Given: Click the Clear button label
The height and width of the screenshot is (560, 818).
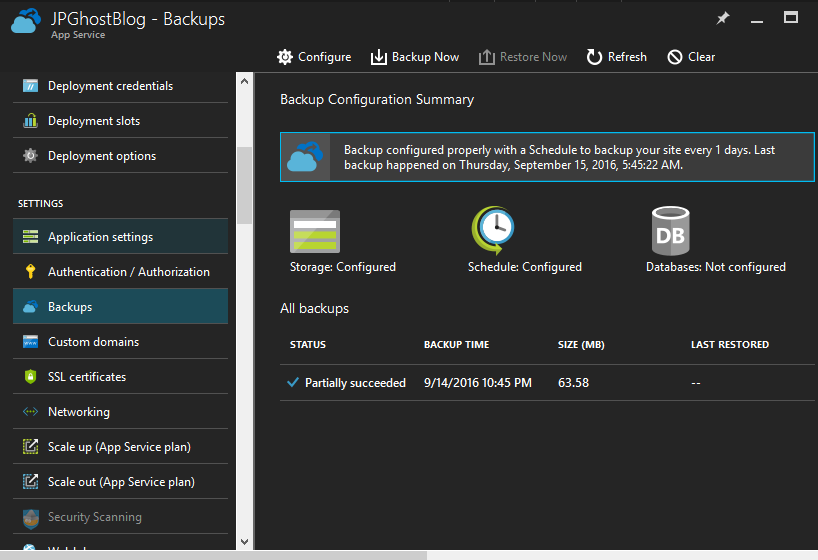Looking at the screenshot, I should pyautogui.click(x=701, y=57).
